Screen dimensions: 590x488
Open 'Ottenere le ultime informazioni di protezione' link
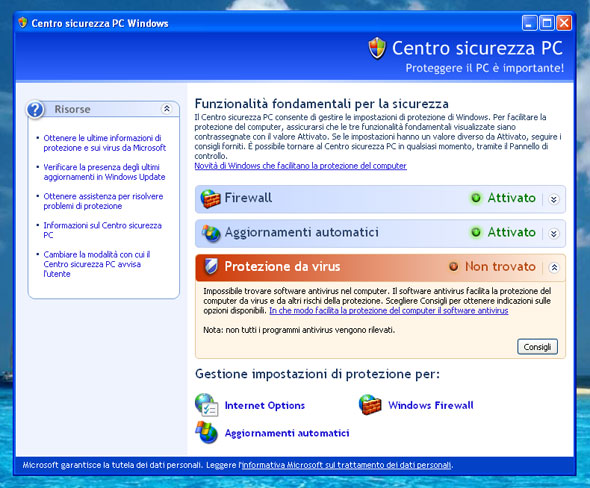tap(105, 143)
